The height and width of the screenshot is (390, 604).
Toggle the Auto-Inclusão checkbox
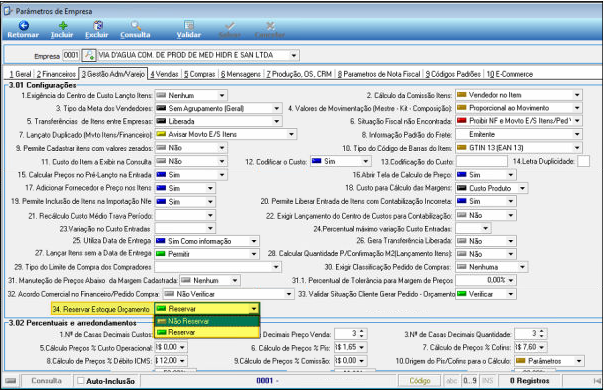81,381
